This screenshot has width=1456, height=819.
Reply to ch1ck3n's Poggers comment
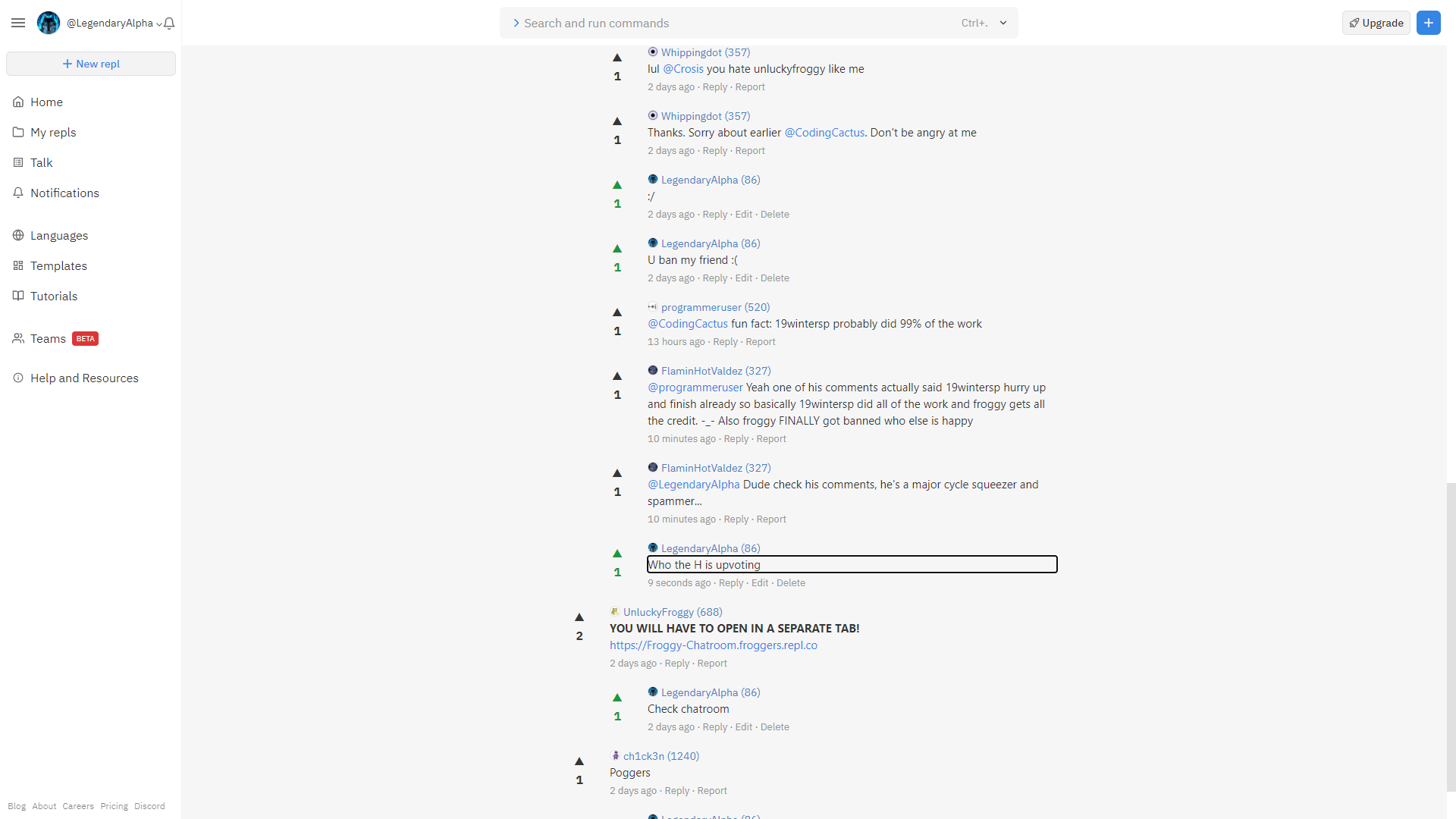677,791
